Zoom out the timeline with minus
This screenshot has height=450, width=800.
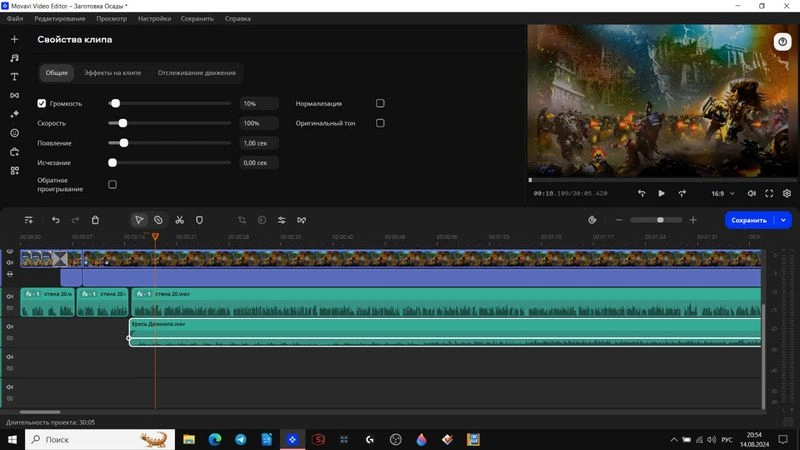coord(619,220)
